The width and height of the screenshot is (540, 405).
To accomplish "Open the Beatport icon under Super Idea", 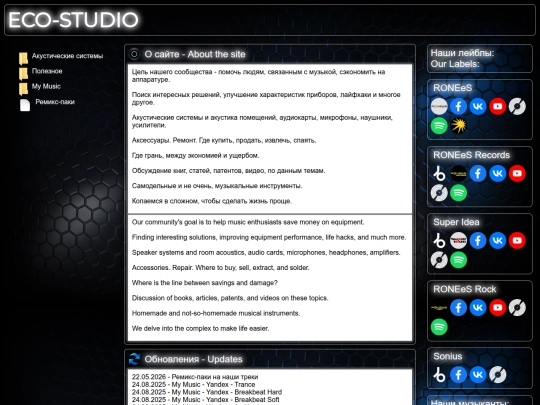I will click(x=439, y=241).
